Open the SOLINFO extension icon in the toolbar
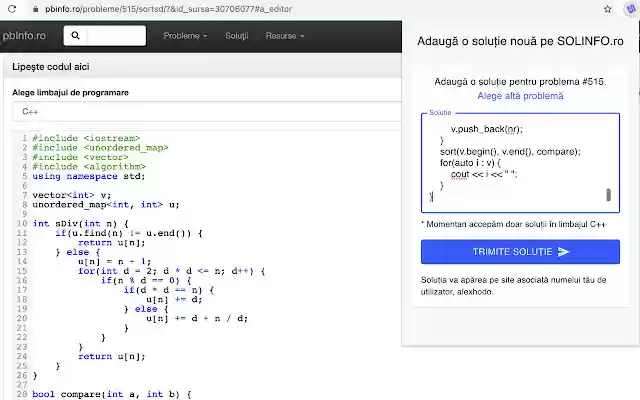The height and width of the screenshot is (400, 640). (631, 9)
